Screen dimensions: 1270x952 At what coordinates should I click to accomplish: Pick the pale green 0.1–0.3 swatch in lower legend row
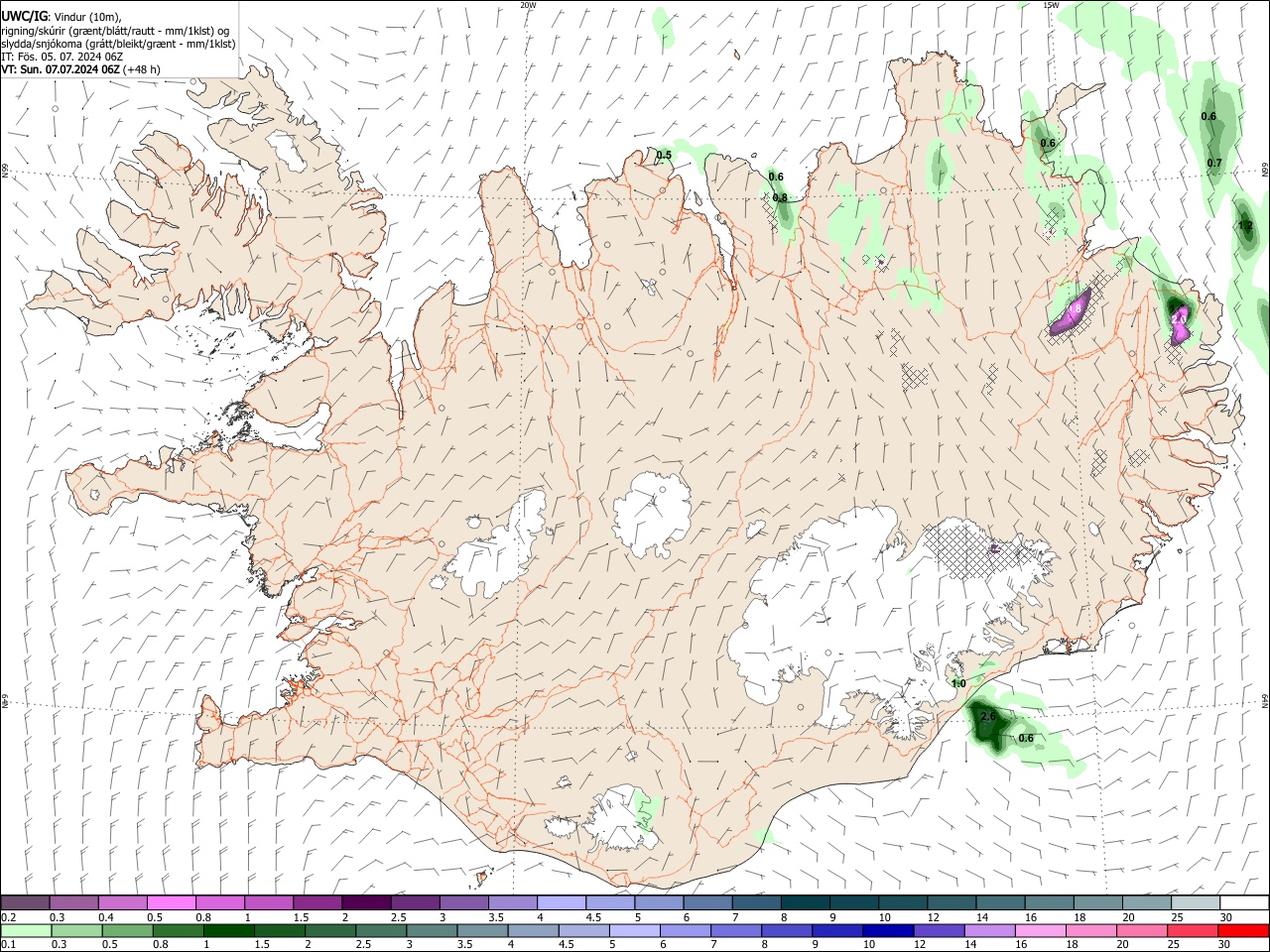coord(26,930)
